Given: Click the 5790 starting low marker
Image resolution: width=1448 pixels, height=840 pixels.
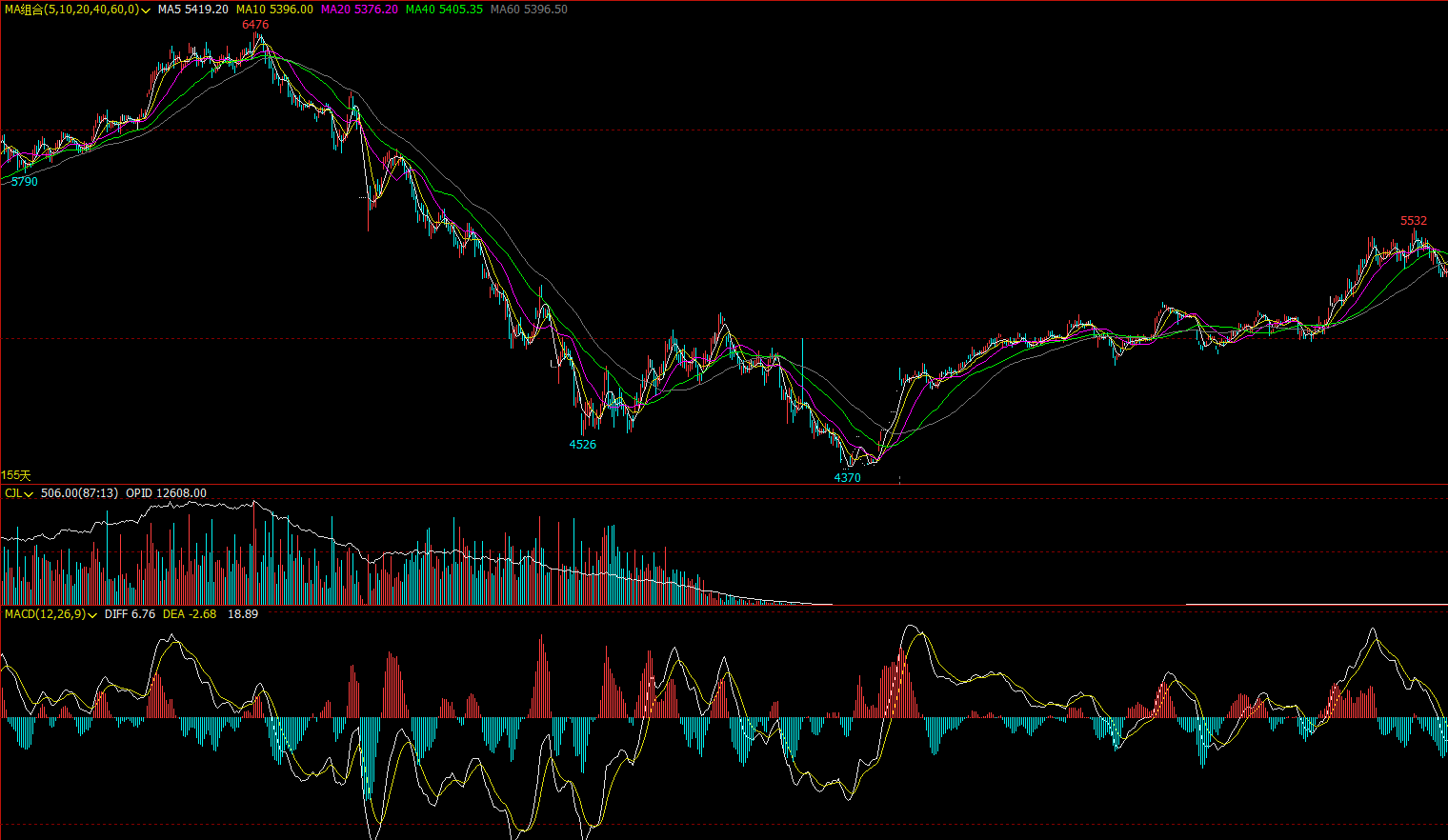Looking at the screenshot, I should click(25, 182).
